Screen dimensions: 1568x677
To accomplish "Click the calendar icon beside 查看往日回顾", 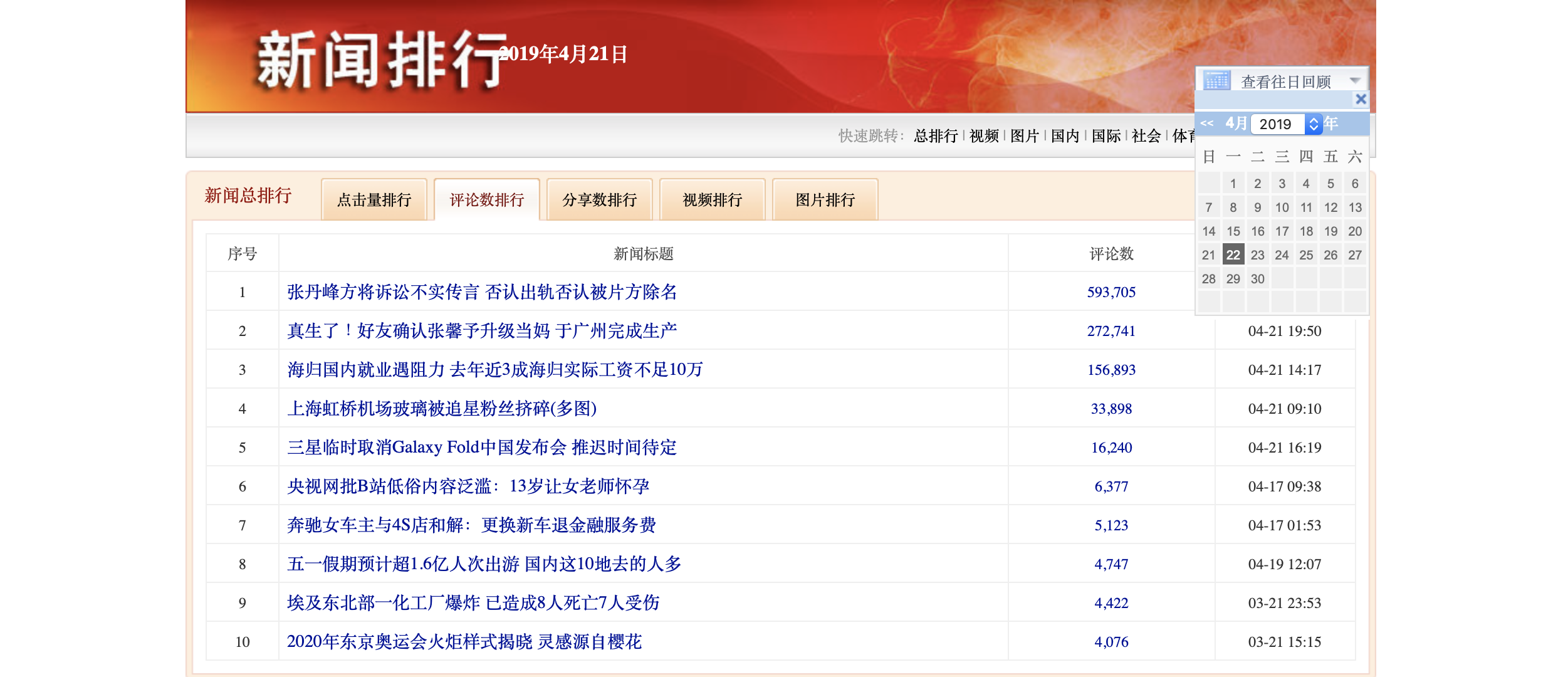I will tap(1216, 81).
